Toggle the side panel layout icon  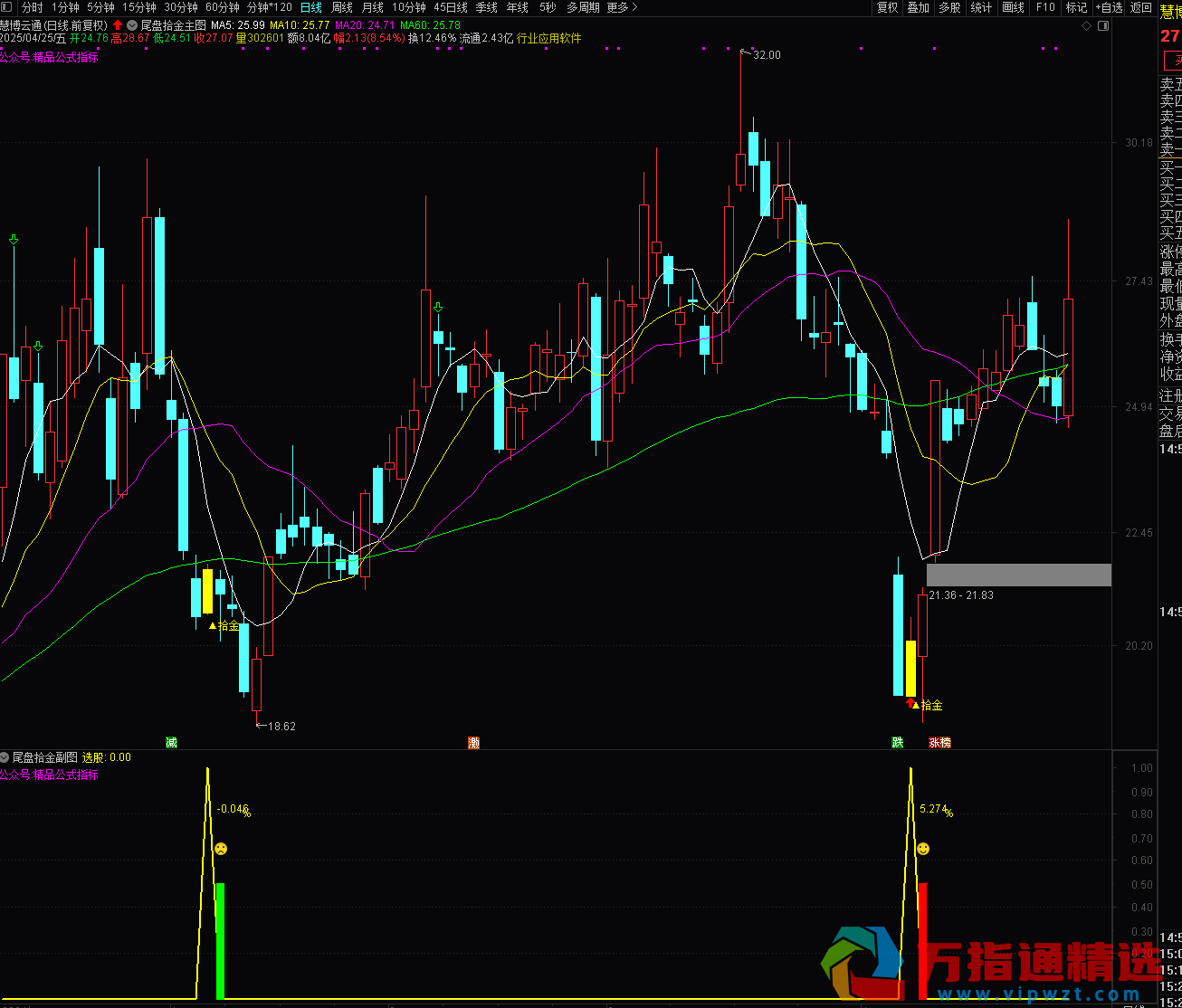1102,26
